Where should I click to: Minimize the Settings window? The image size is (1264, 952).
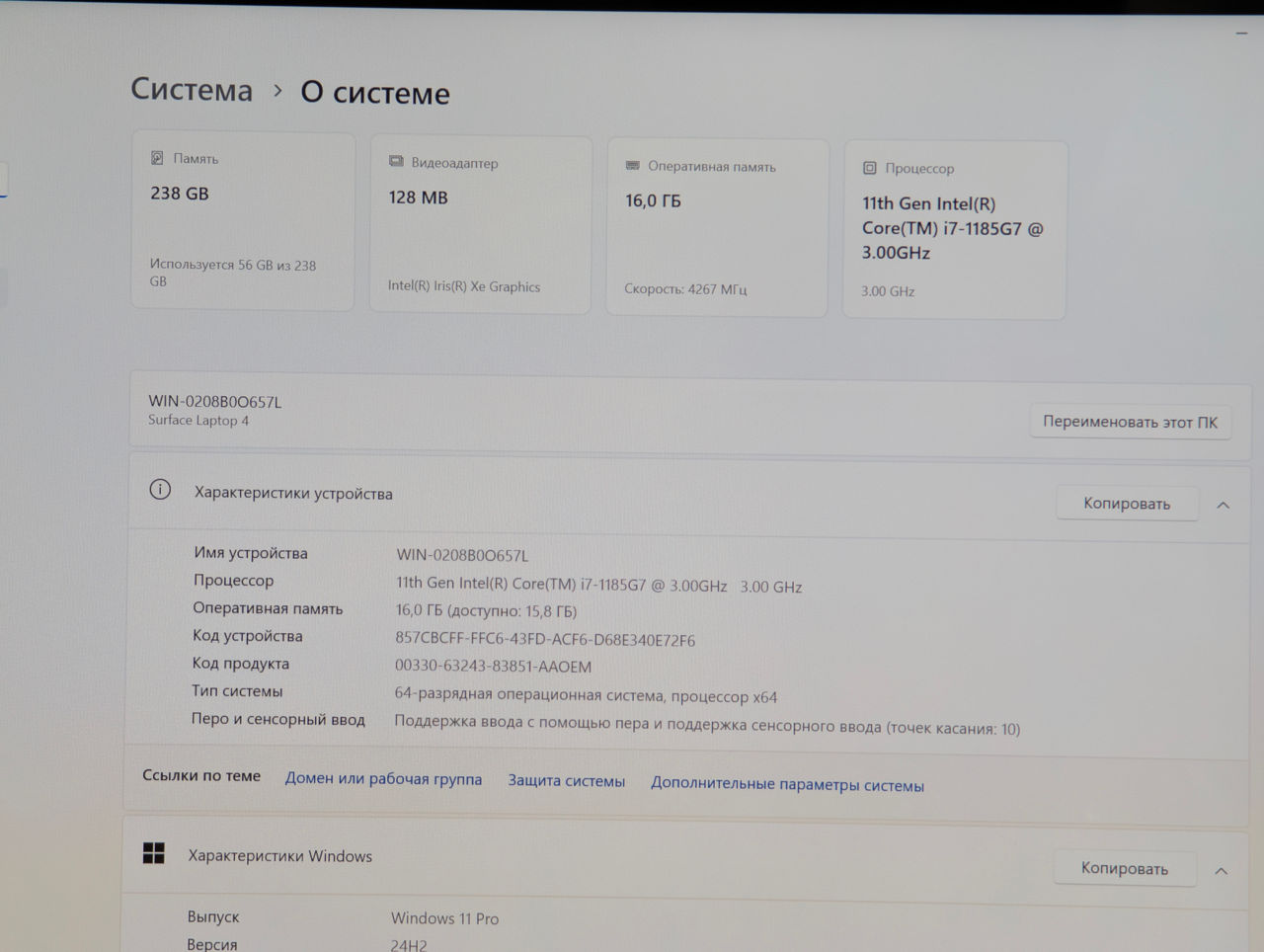[1241, 34]
